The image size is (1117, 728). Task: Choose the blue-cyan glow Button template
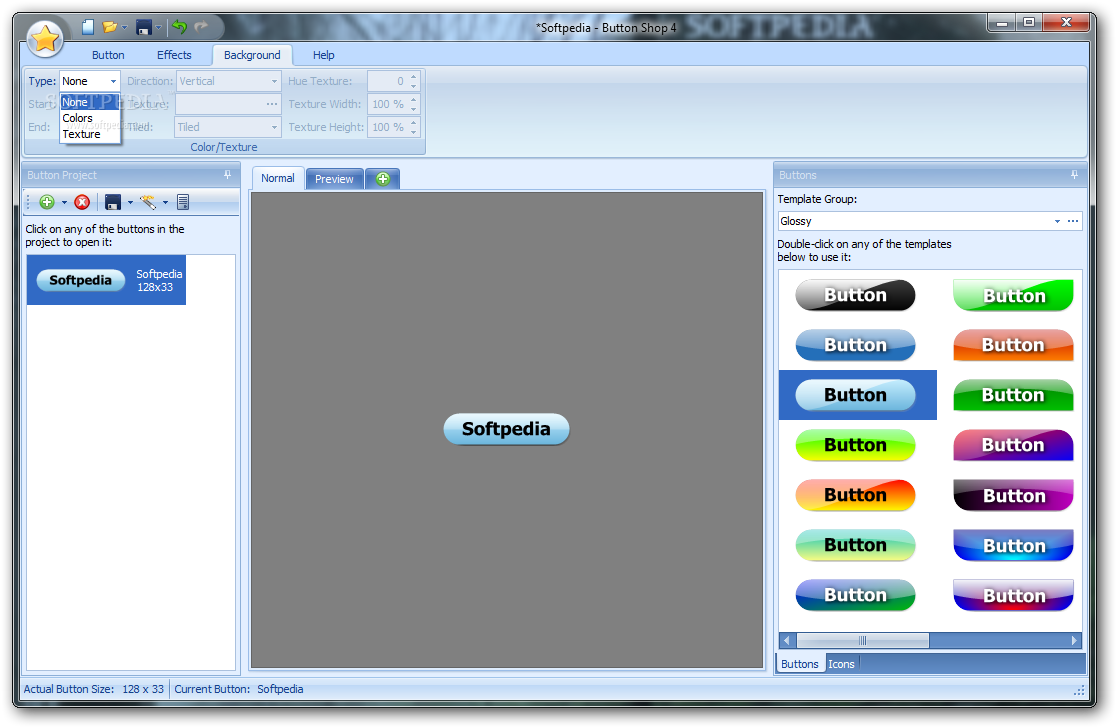(x=1014, y=545)
